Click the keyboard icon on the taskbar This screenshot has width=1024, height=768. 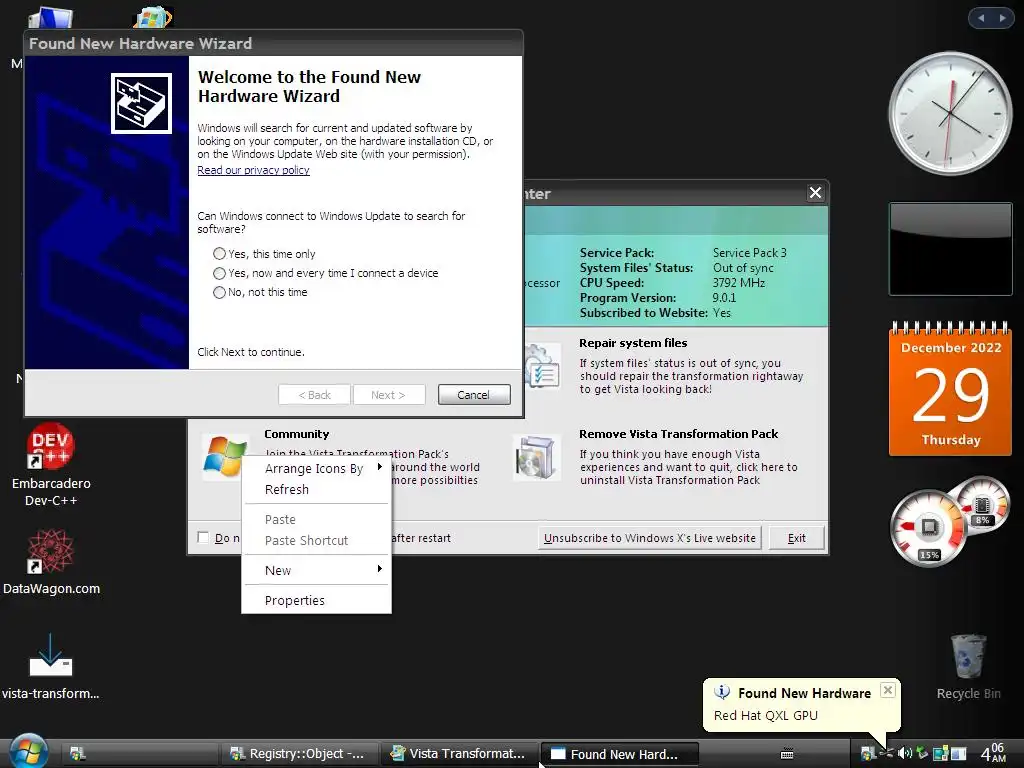[787, 754]
